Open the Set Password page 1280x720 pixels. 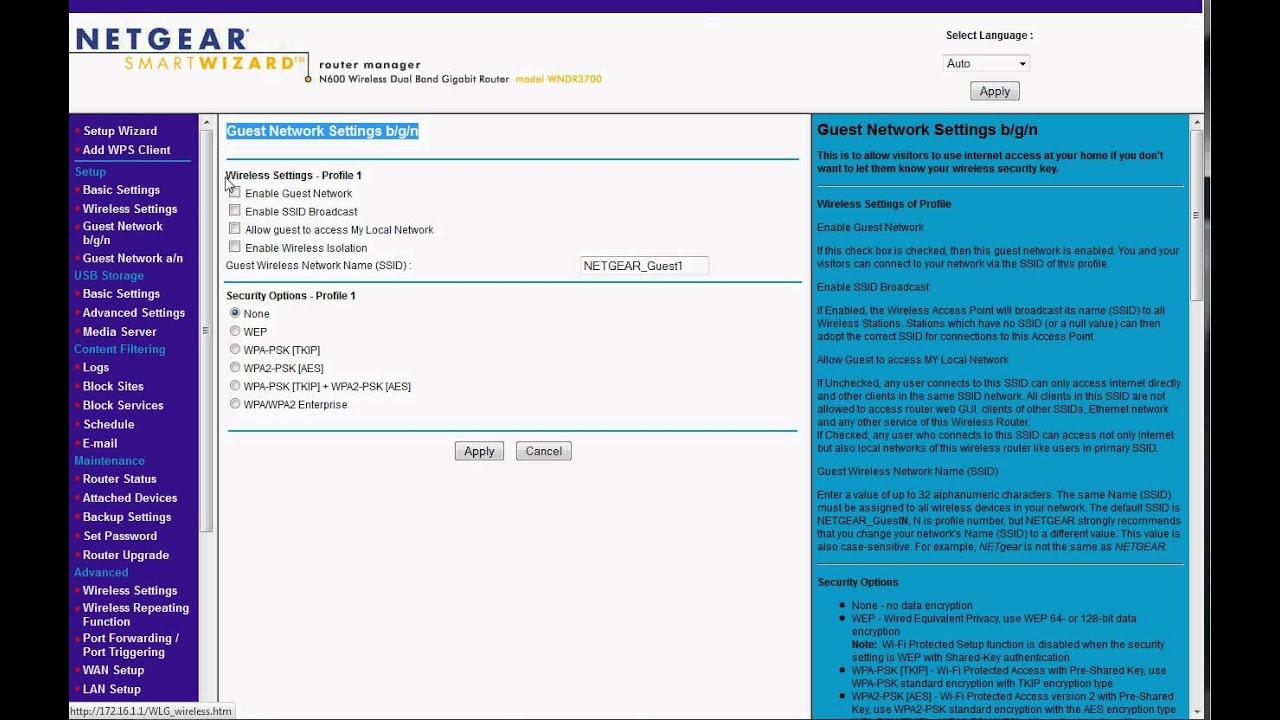[x=120, y=536]
